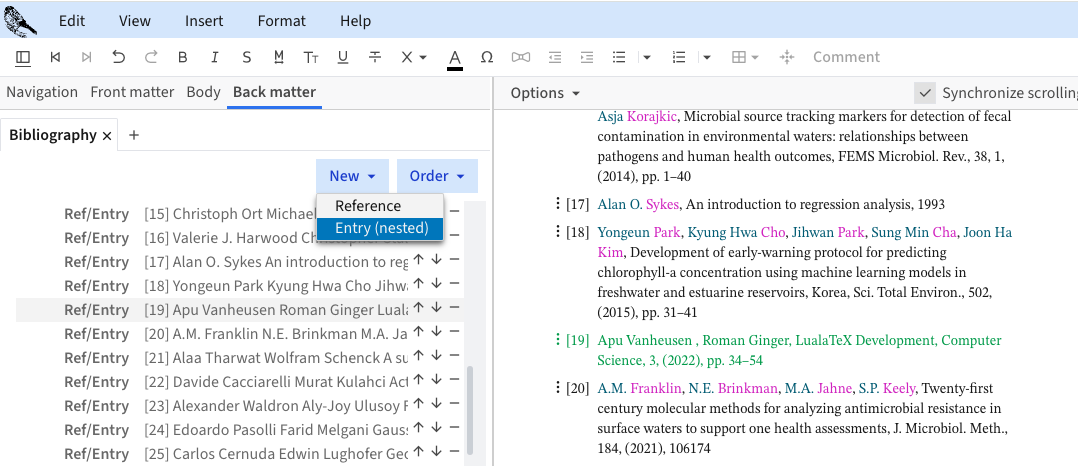Open the table insert dropdown
This screenshot has width=1078, height=466.
[x=745, y=57]
